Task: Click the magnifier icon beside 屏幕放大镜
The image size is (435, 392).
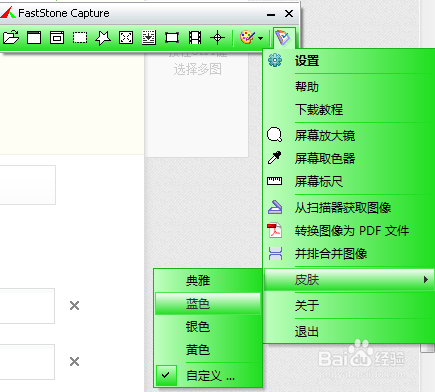Action: pos(275,135)
